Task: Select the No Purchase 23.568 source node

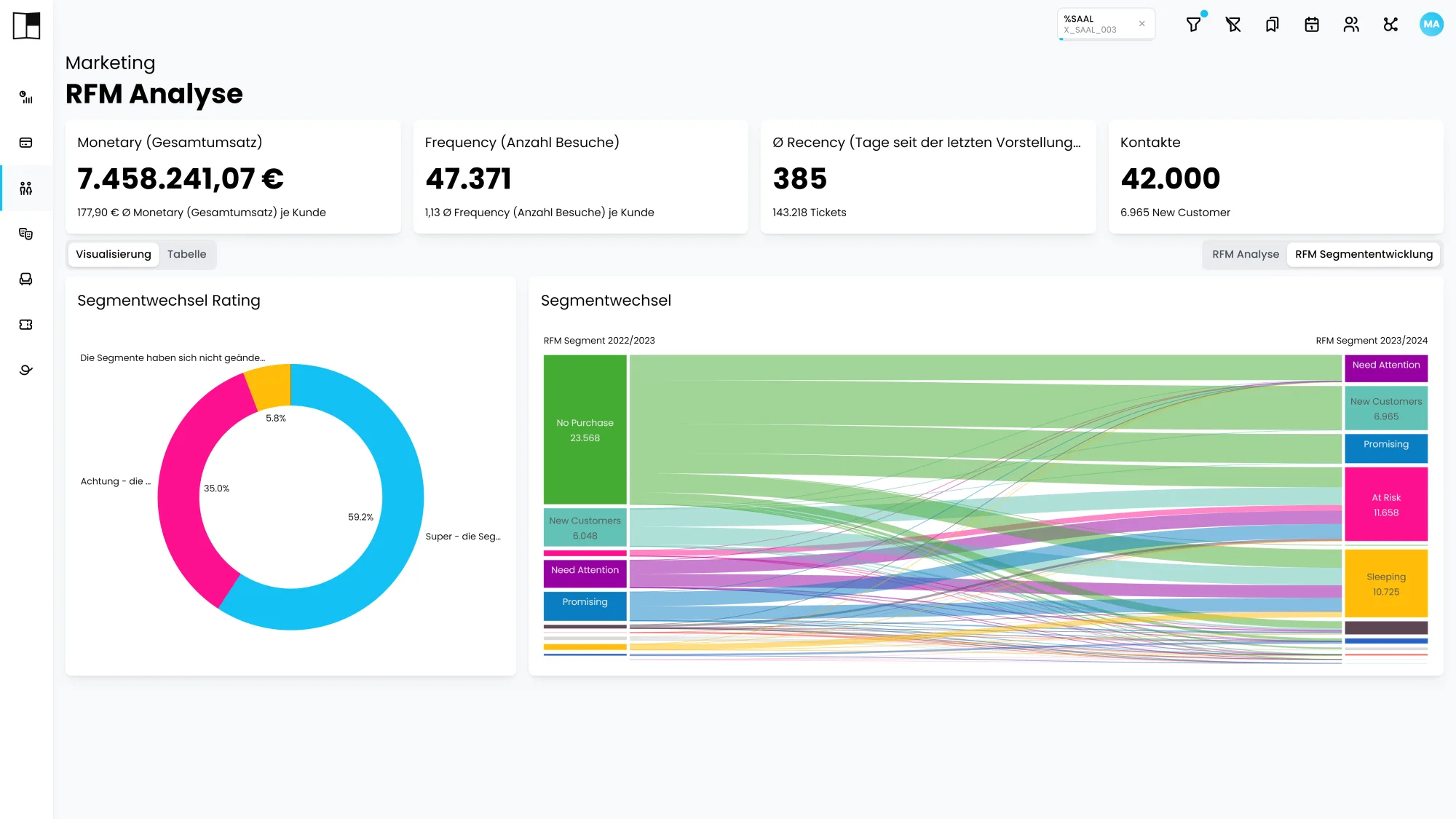Action: pyautogui.click(x=585, y=430)
